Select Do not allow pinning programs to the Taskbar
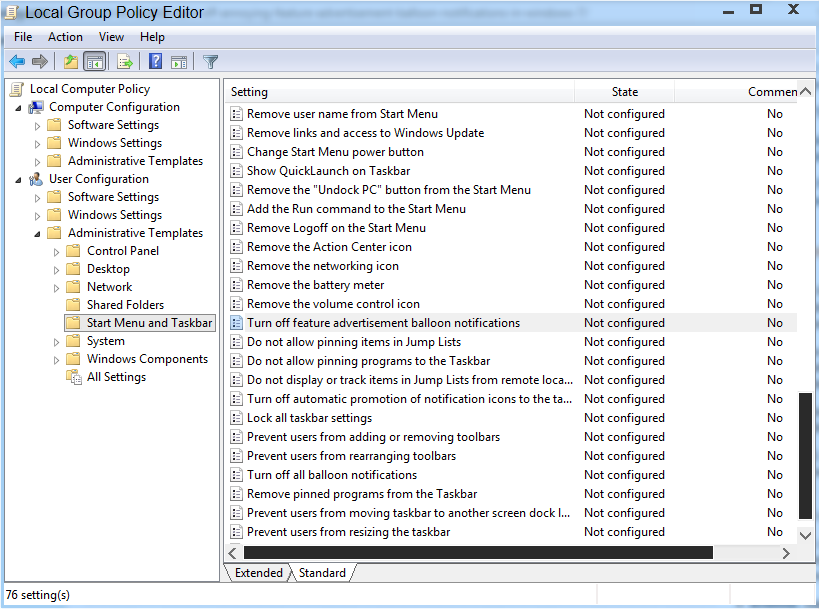Screen dimensions: 819x609 (x=369, y=361)
